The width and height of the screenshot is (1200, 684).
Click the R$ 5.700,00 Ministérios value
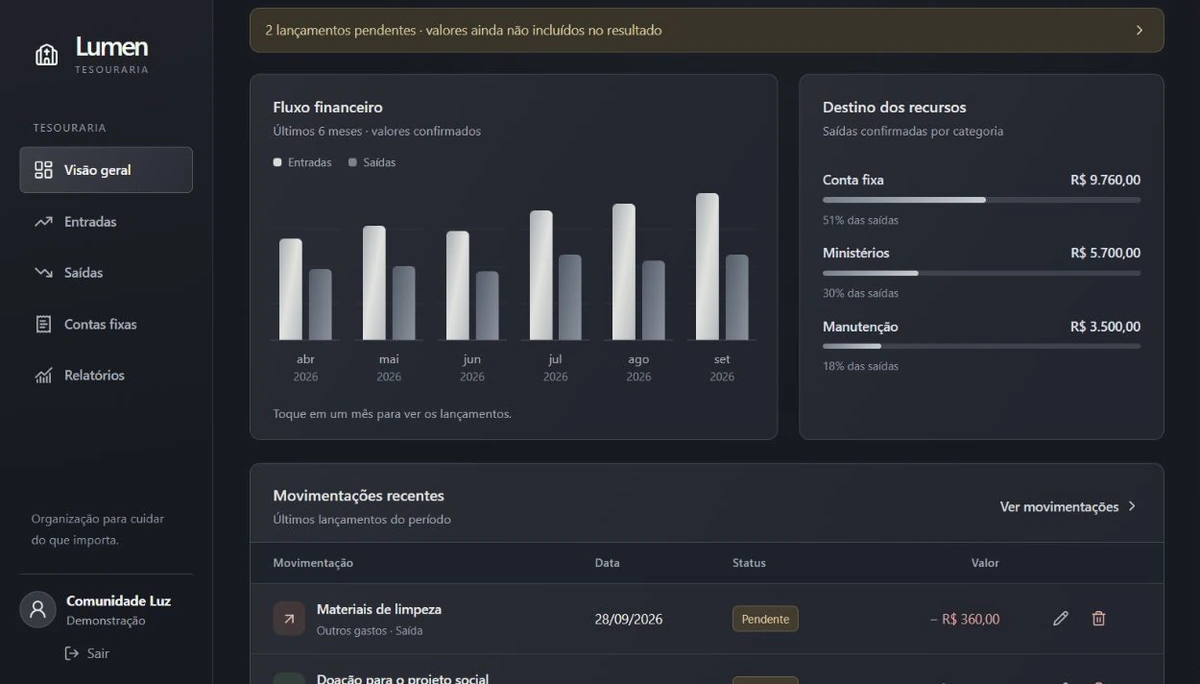point(1105,253)
